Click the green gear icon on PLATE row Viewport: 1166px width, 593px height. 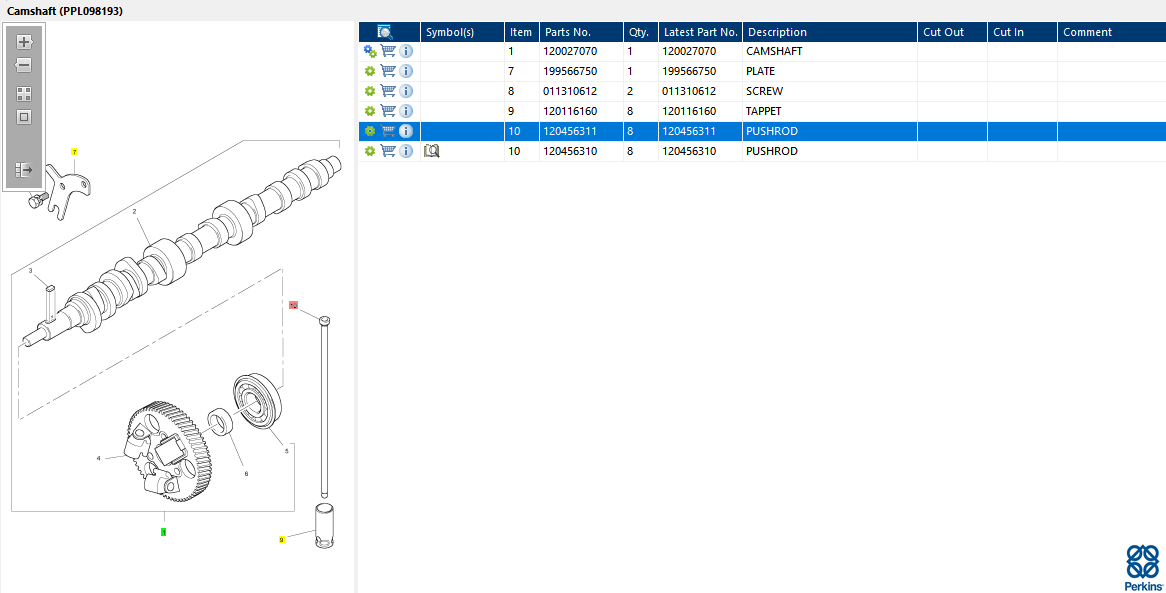tap(370, 71)
